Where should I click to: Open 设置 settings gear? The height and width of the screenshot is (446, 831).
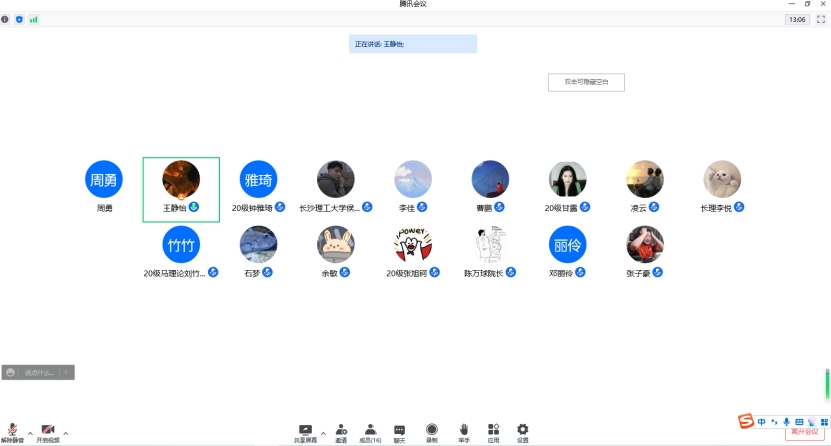point(522,432)
